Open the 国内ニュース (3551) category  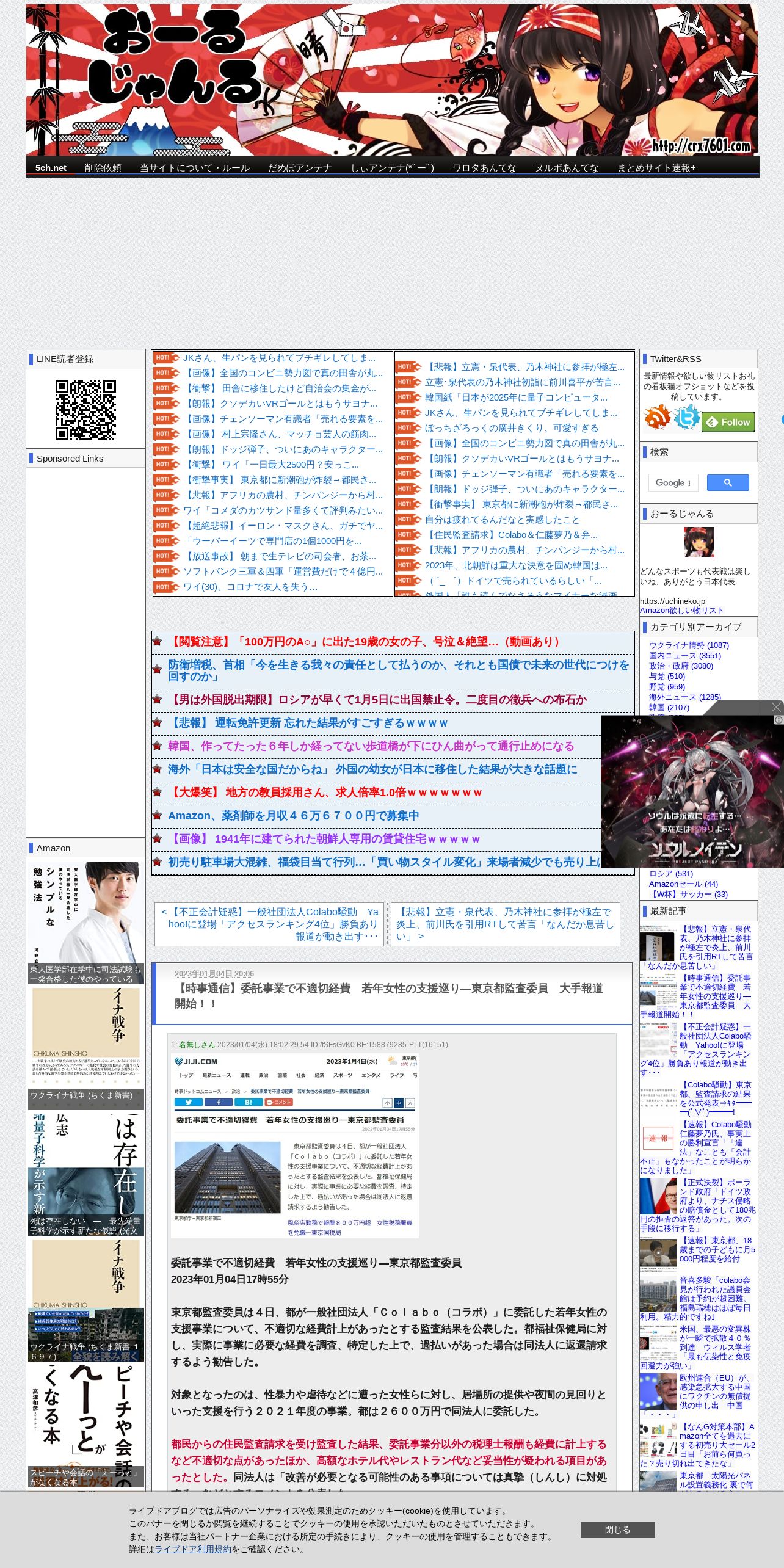685,655
